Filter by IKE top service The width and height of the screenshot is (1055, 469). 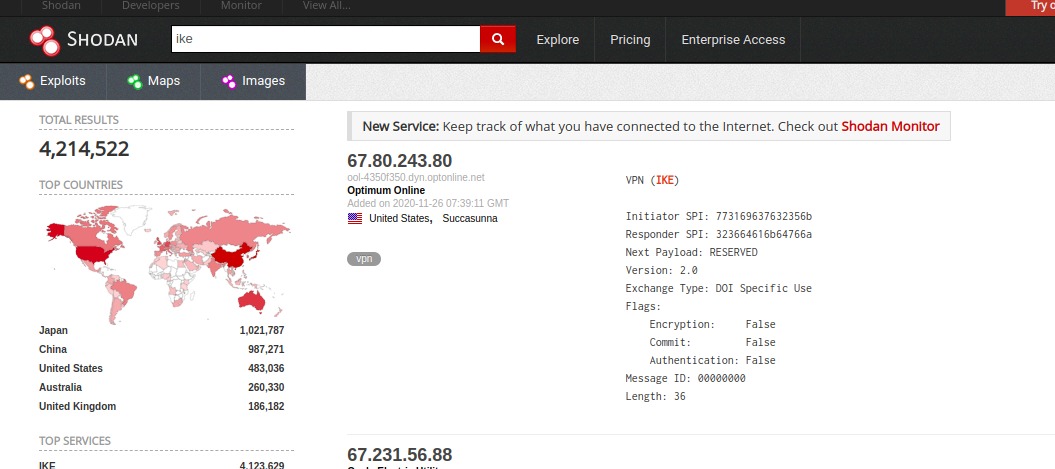click(x=47, y=465)
